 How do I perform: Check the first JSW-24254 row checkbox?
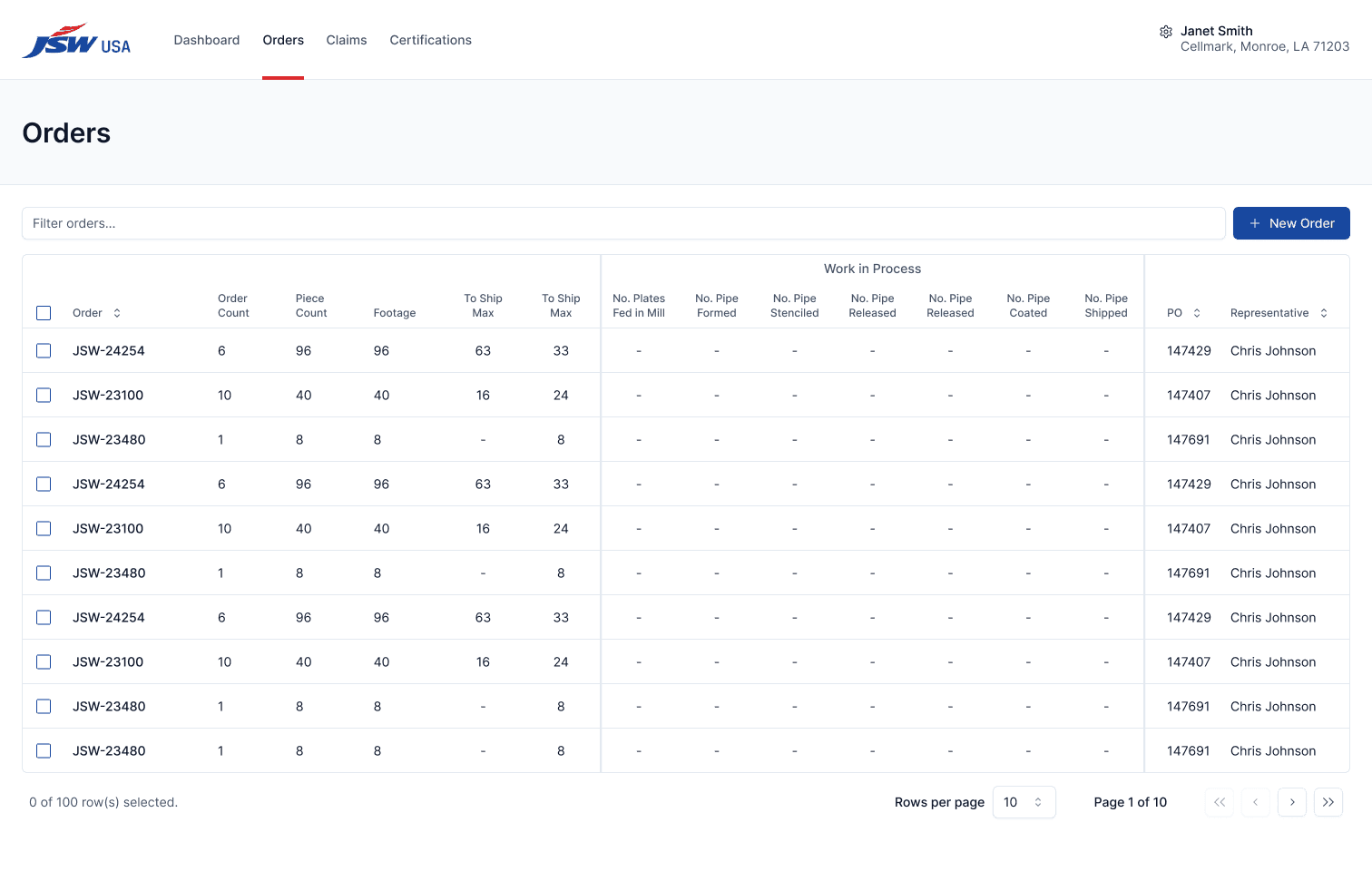click(x=44, y=350)
